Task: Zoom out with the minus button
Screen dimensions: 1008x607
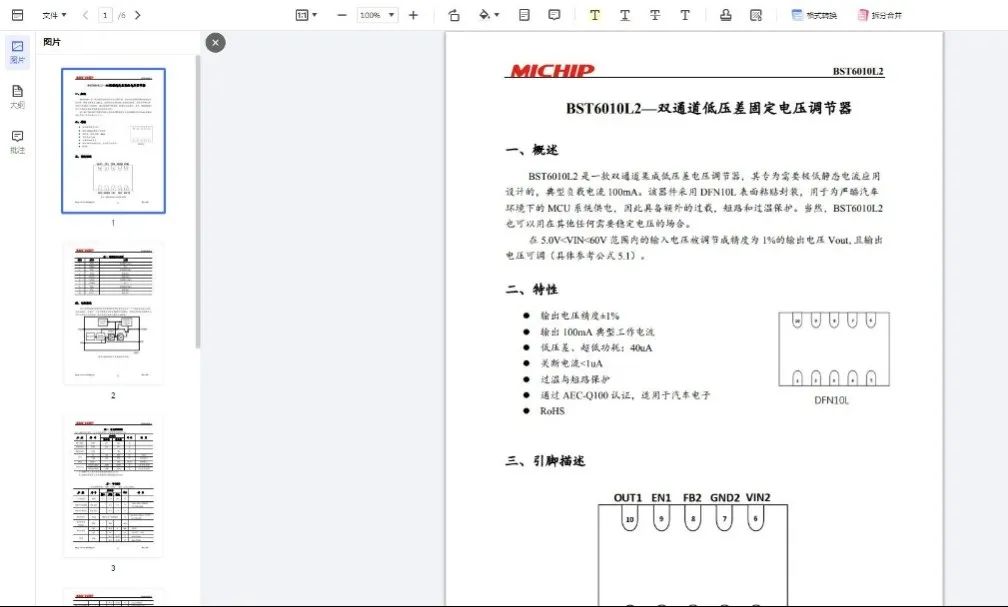Action: (x=342, y=15)
